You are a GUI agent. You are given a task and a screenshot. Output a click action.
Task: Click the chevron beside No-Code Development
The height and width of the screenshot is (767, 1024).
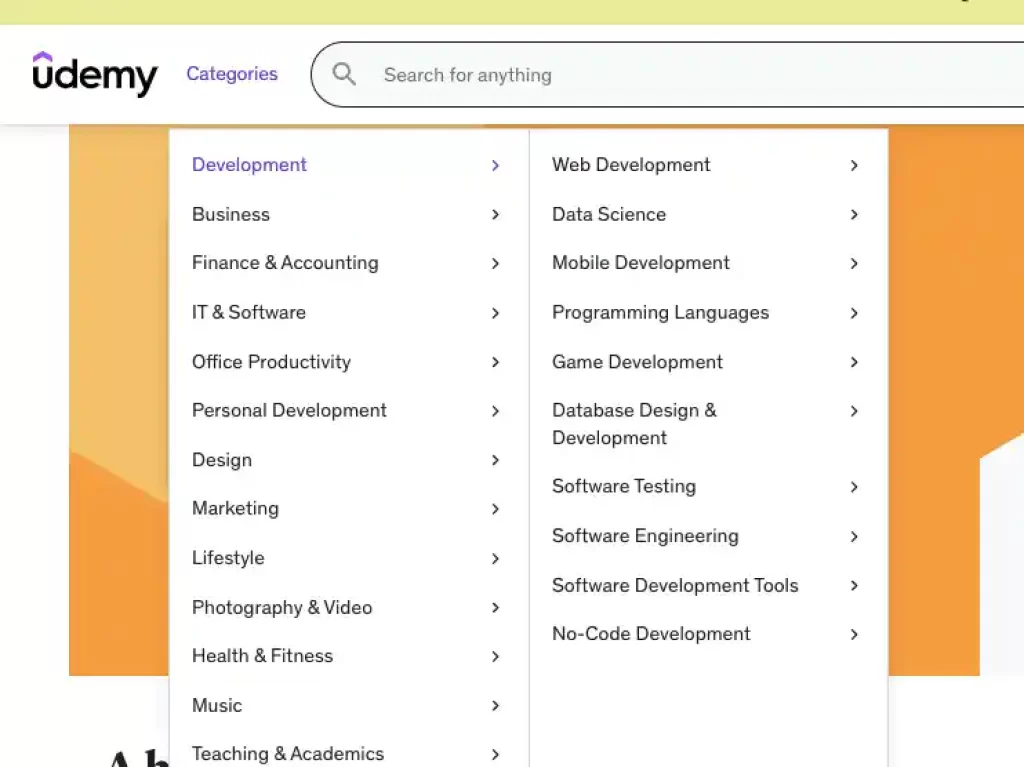pos(855,634)
